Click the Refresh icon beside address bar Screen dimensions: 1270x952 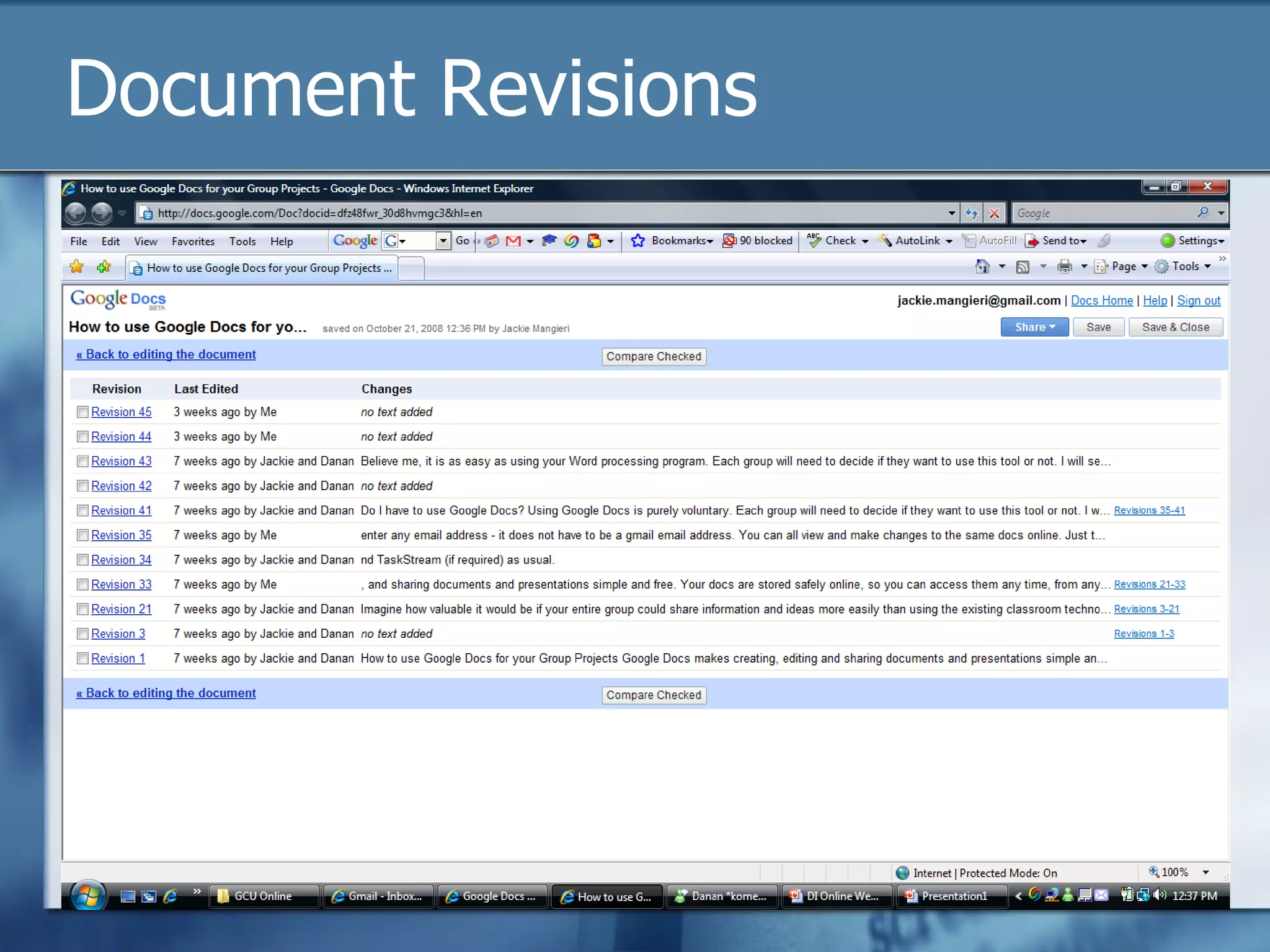971,213
